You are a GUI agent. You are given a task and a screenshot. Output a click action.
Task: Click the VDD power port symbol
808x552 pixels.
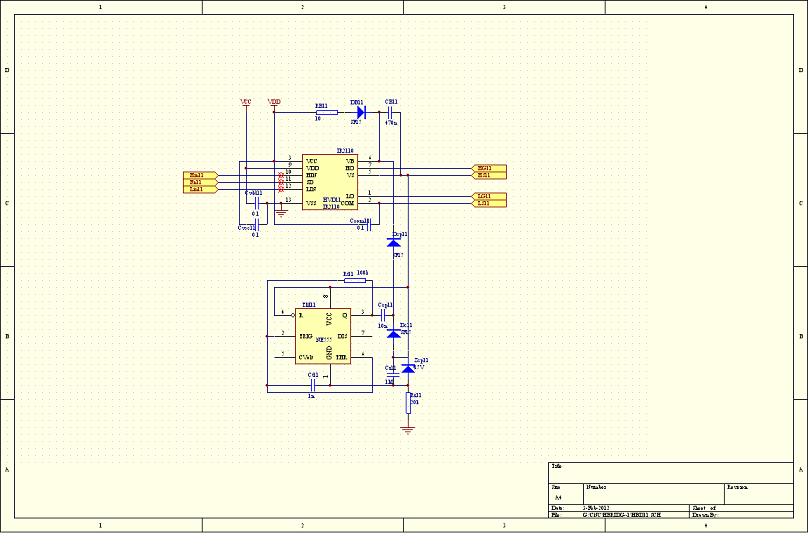(275, 104)
